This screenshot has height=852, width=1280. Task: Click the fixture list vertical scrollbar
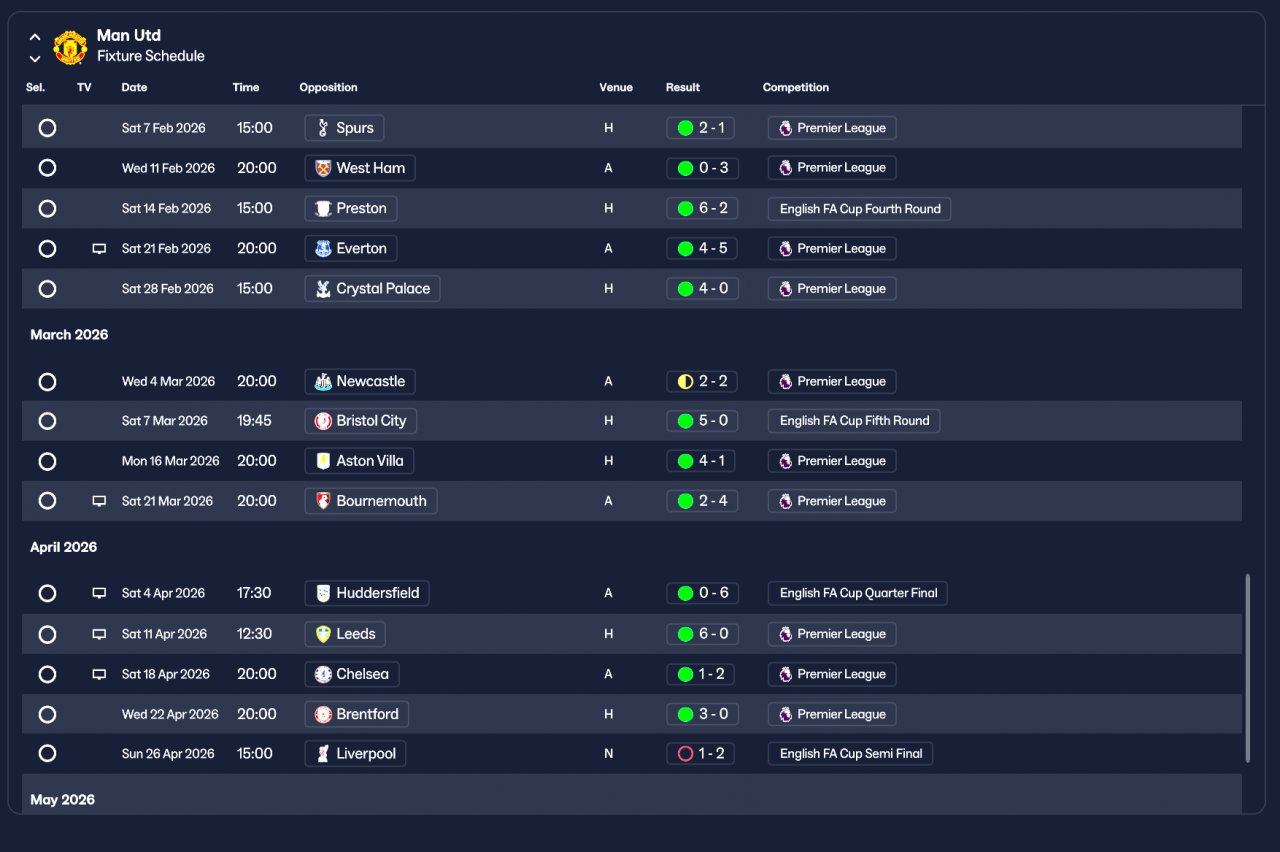[x=1247, y=668]
